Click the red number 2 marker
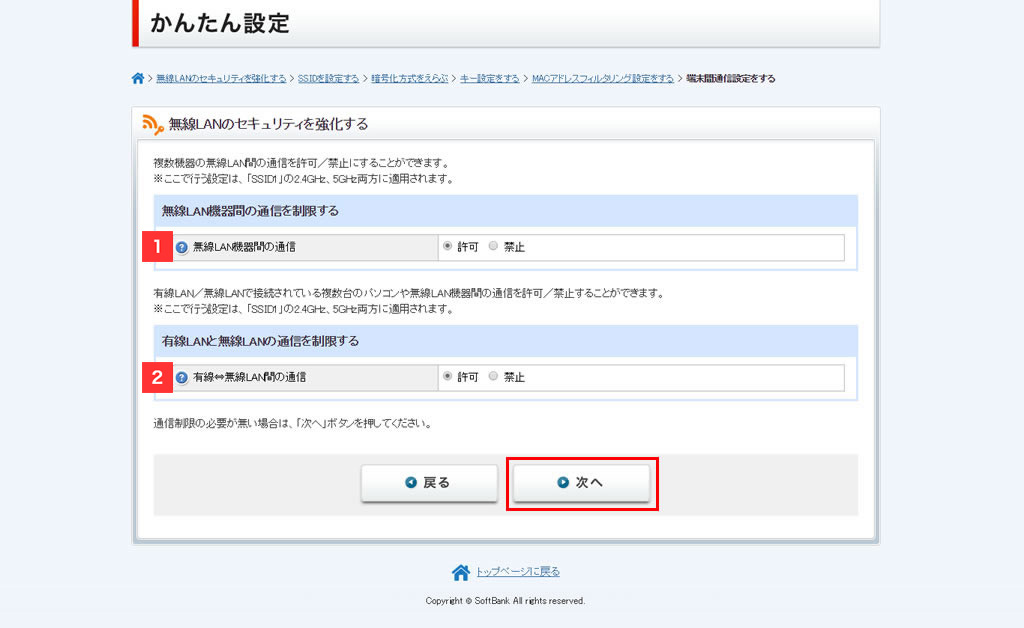 pyautogui.click(x=157, y=377)
